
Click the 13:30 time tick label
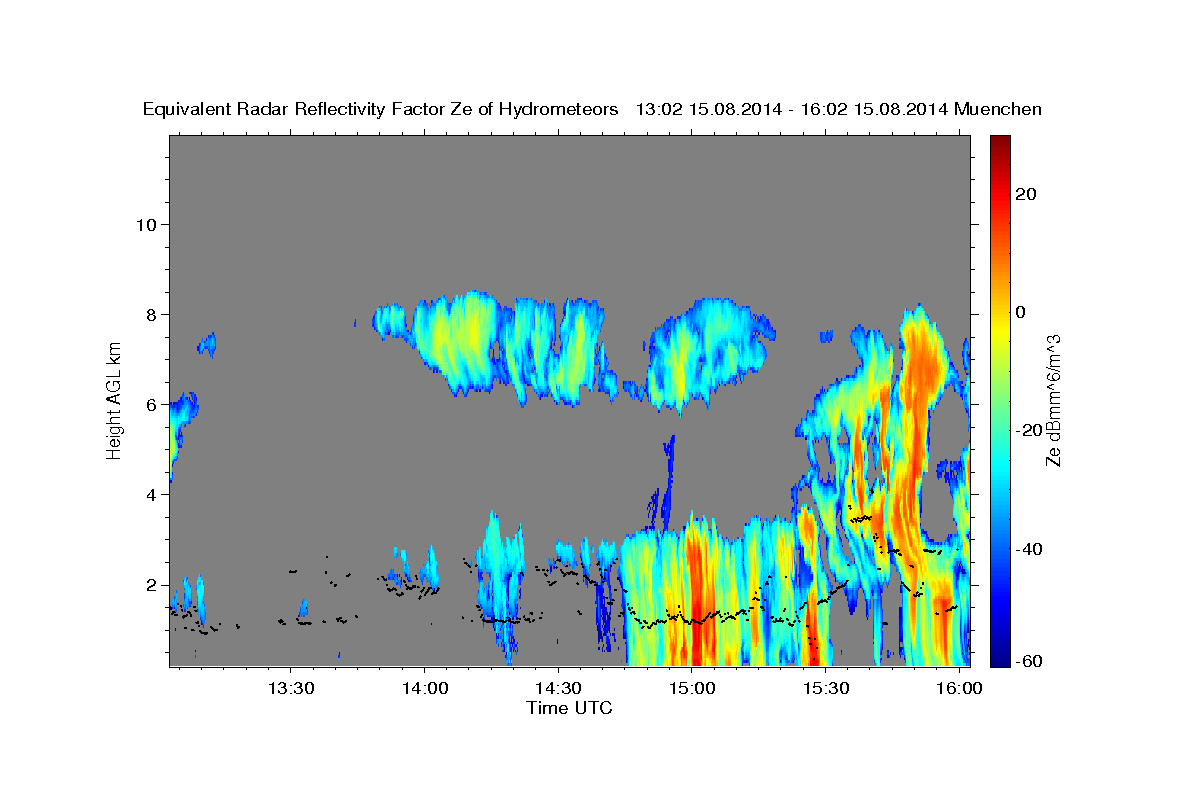[290, 689]
